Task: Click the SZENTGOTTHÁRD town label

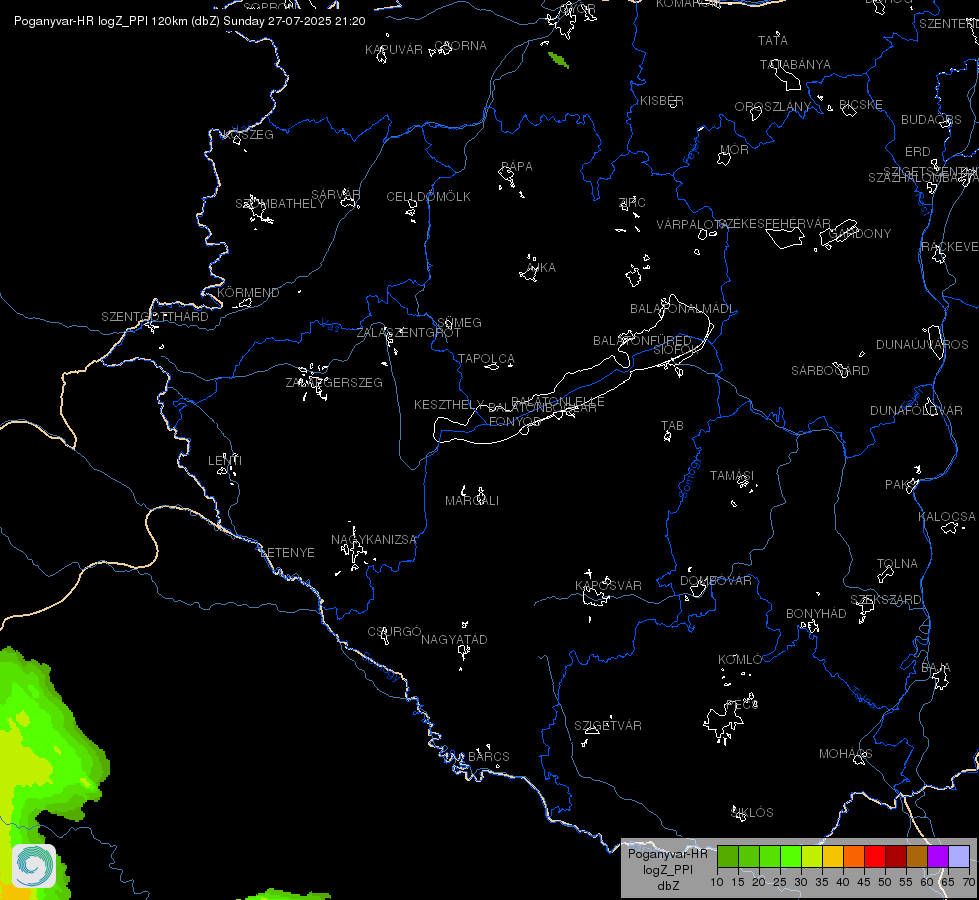Action: (155, 317)
